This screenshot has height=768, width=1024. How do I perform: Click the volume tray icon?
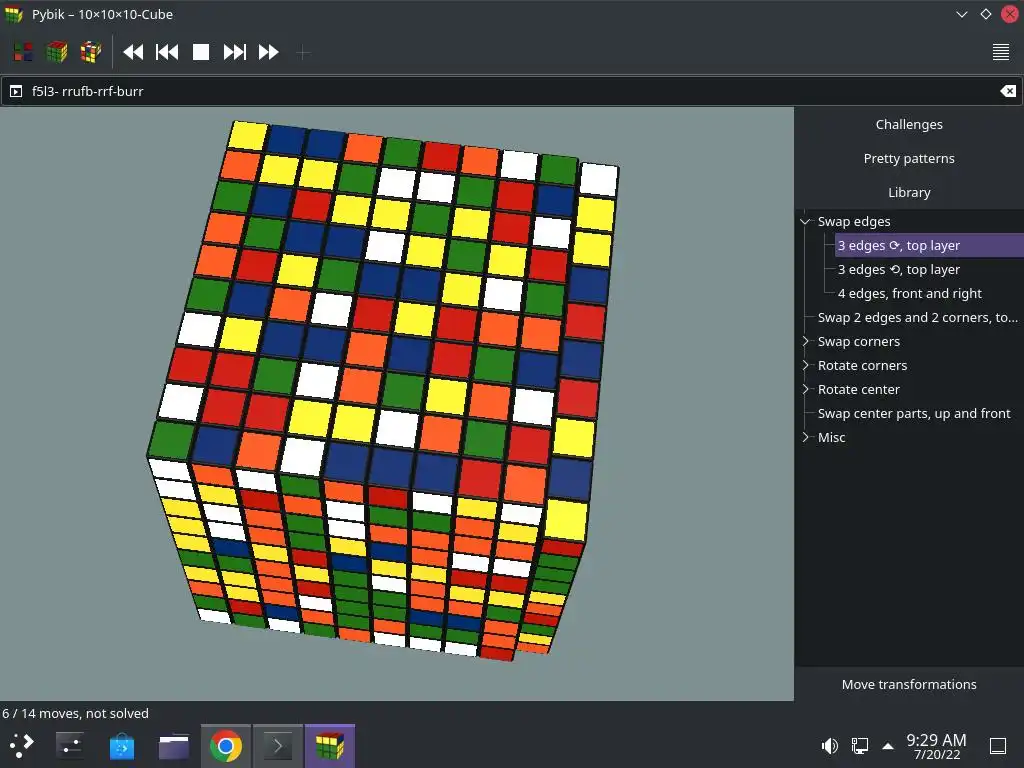(829, 745)
